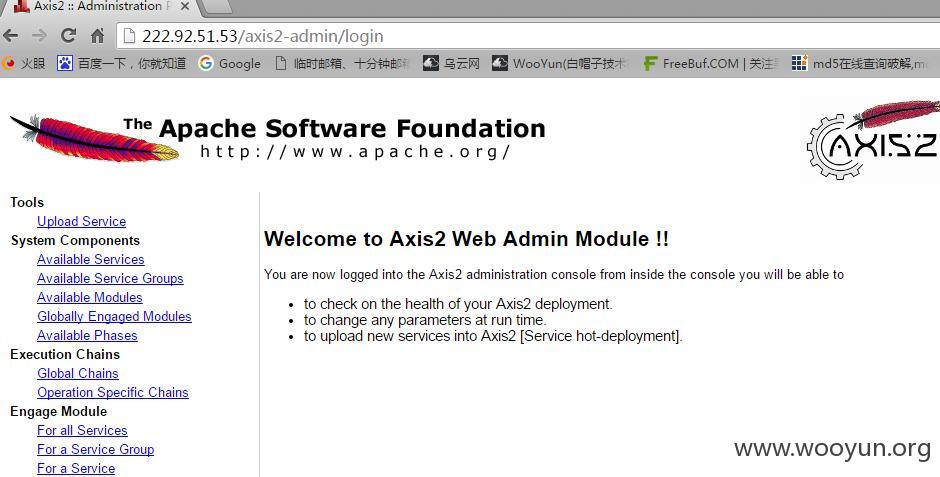Open the 乌云网 bookmark

pos(451,63)
